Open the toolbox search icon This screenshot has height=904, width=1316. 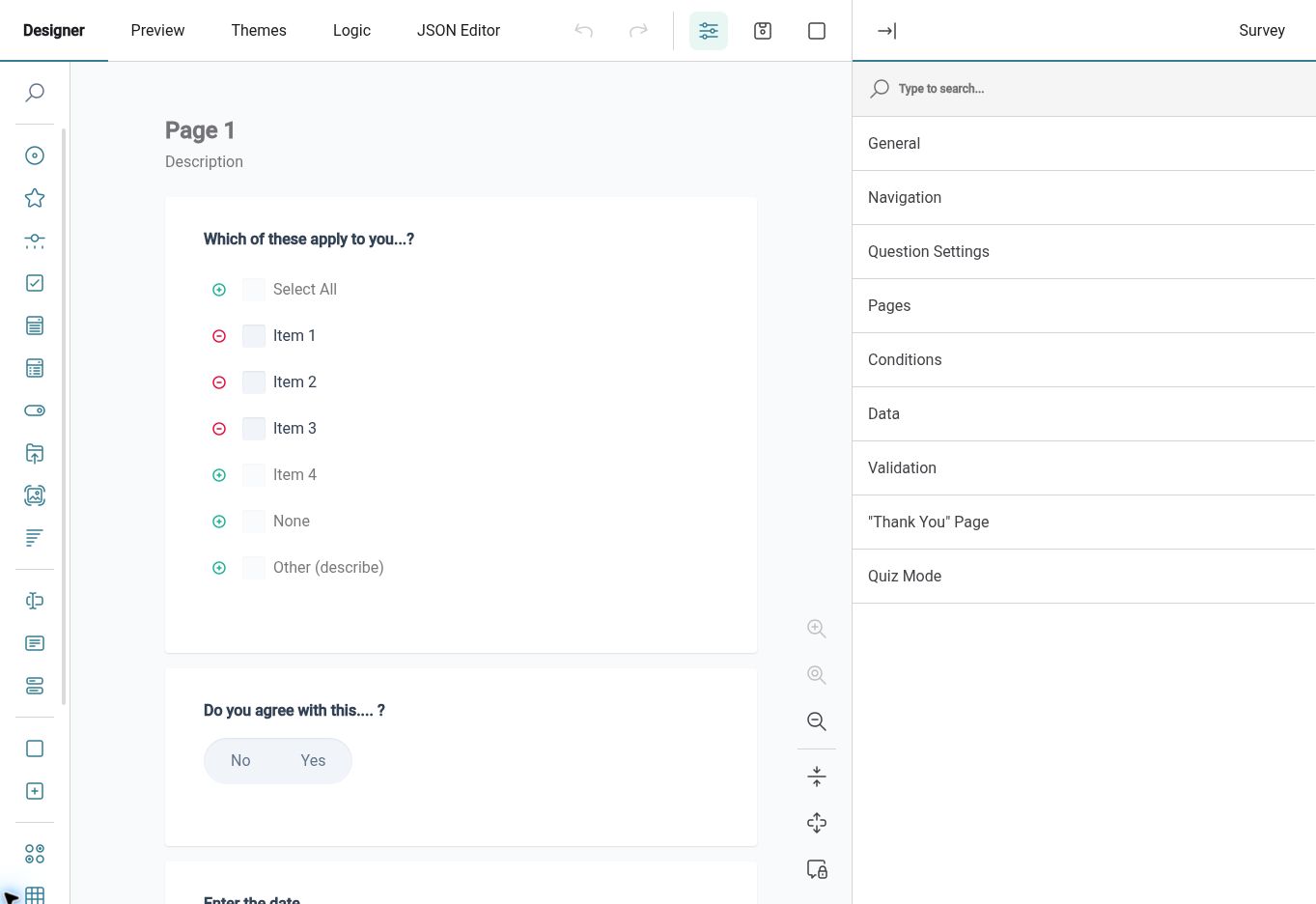tap(35, 93)
